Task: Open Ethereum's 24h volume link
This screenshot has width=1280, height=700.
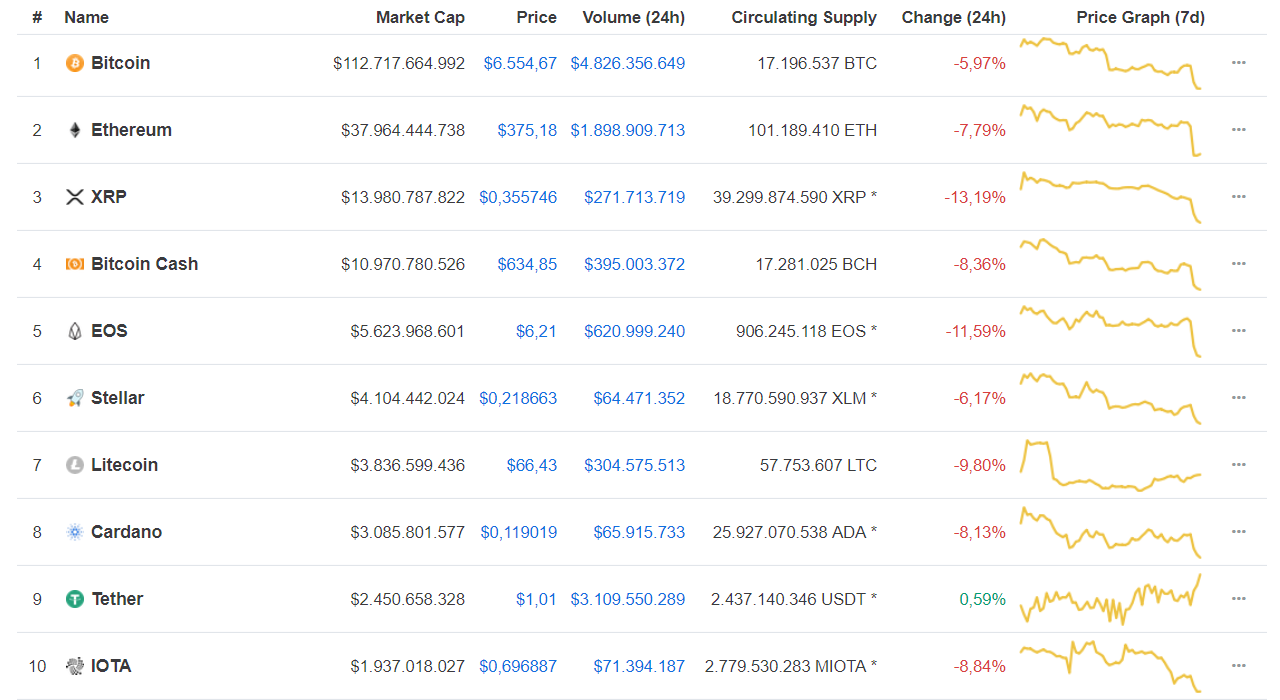Action: coord(627,129)
